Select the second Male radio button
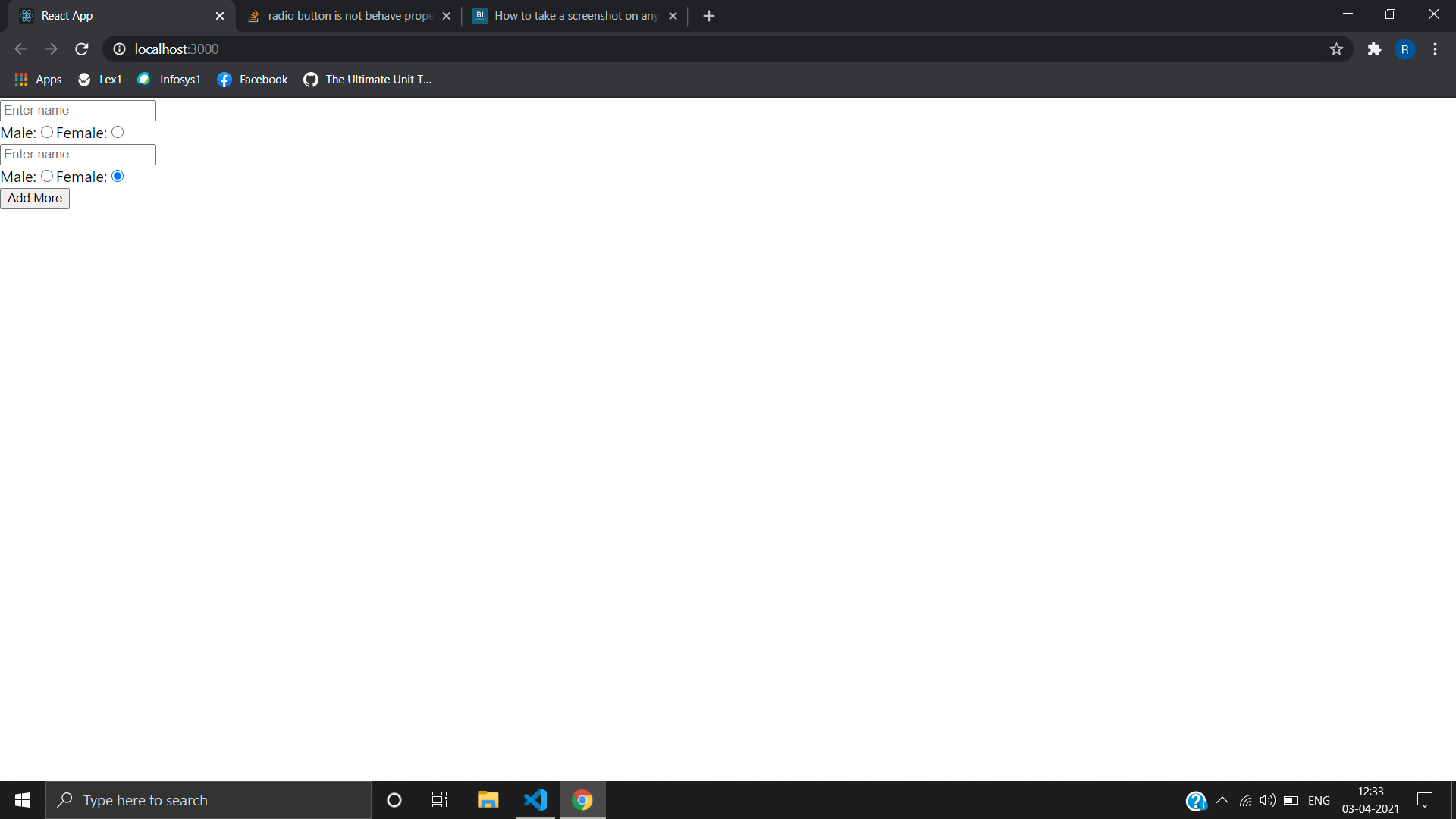The image size is (1456, 819). pos(46,176)
